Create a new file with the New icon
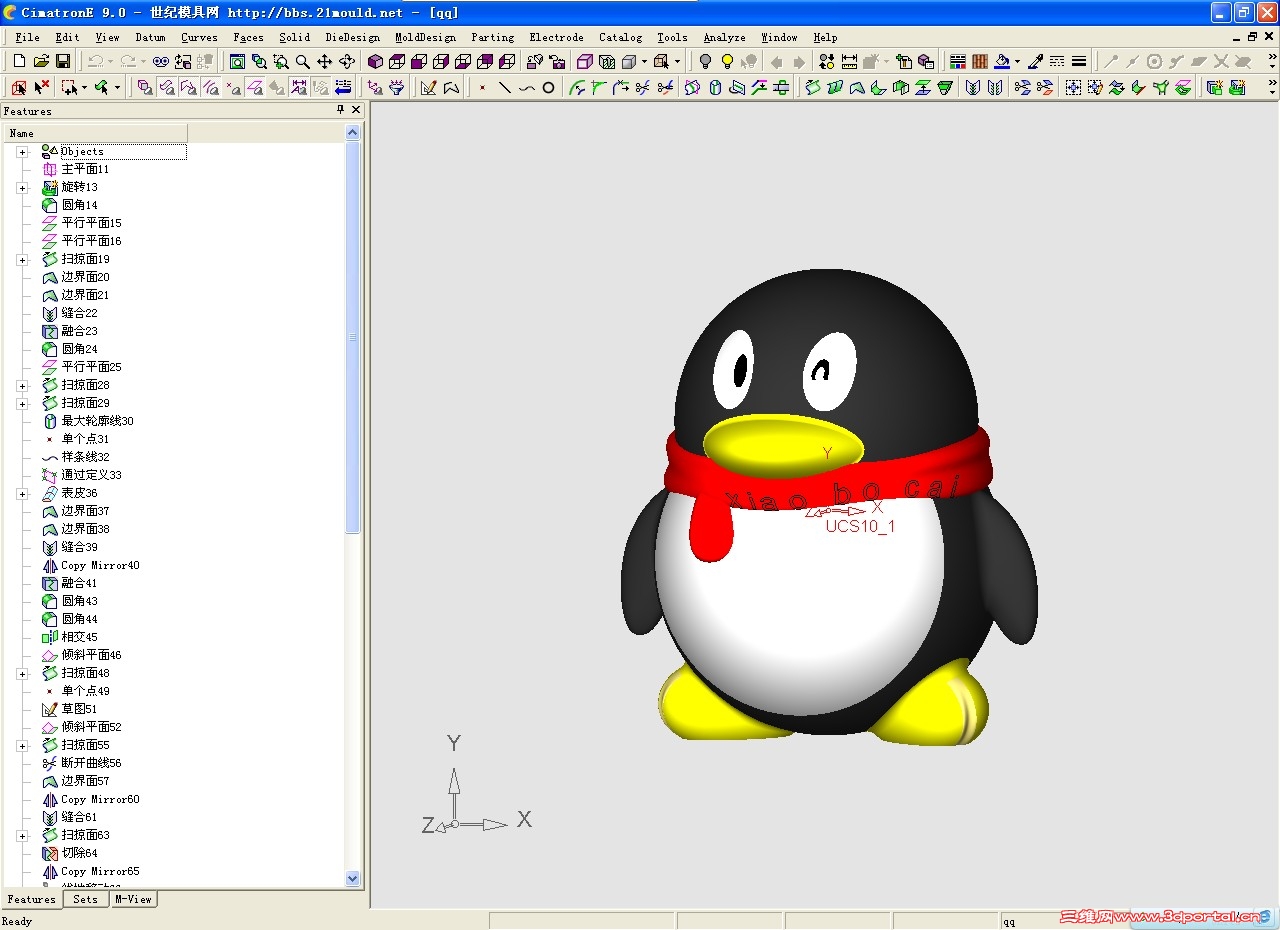 [x=19, y=61]
